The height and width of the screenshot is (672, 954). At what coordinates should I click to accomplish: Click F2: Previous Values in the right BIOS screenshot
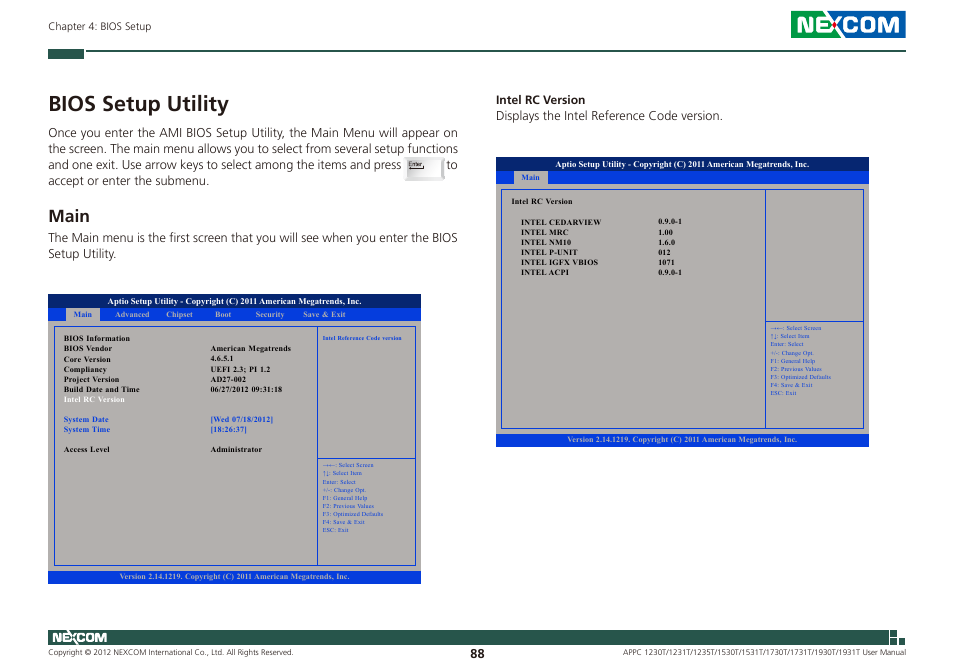(796, 369)
